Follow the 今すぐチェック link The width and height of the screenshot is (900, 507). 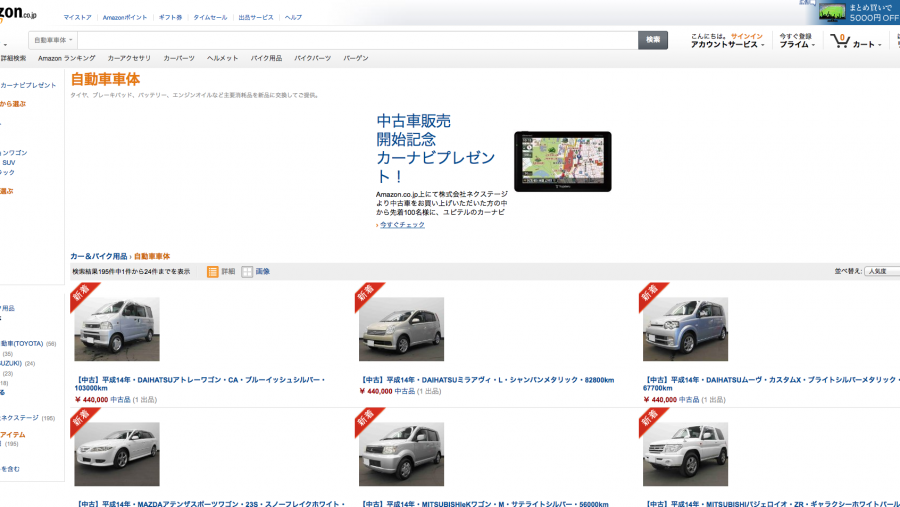click(x=401, y=225)
